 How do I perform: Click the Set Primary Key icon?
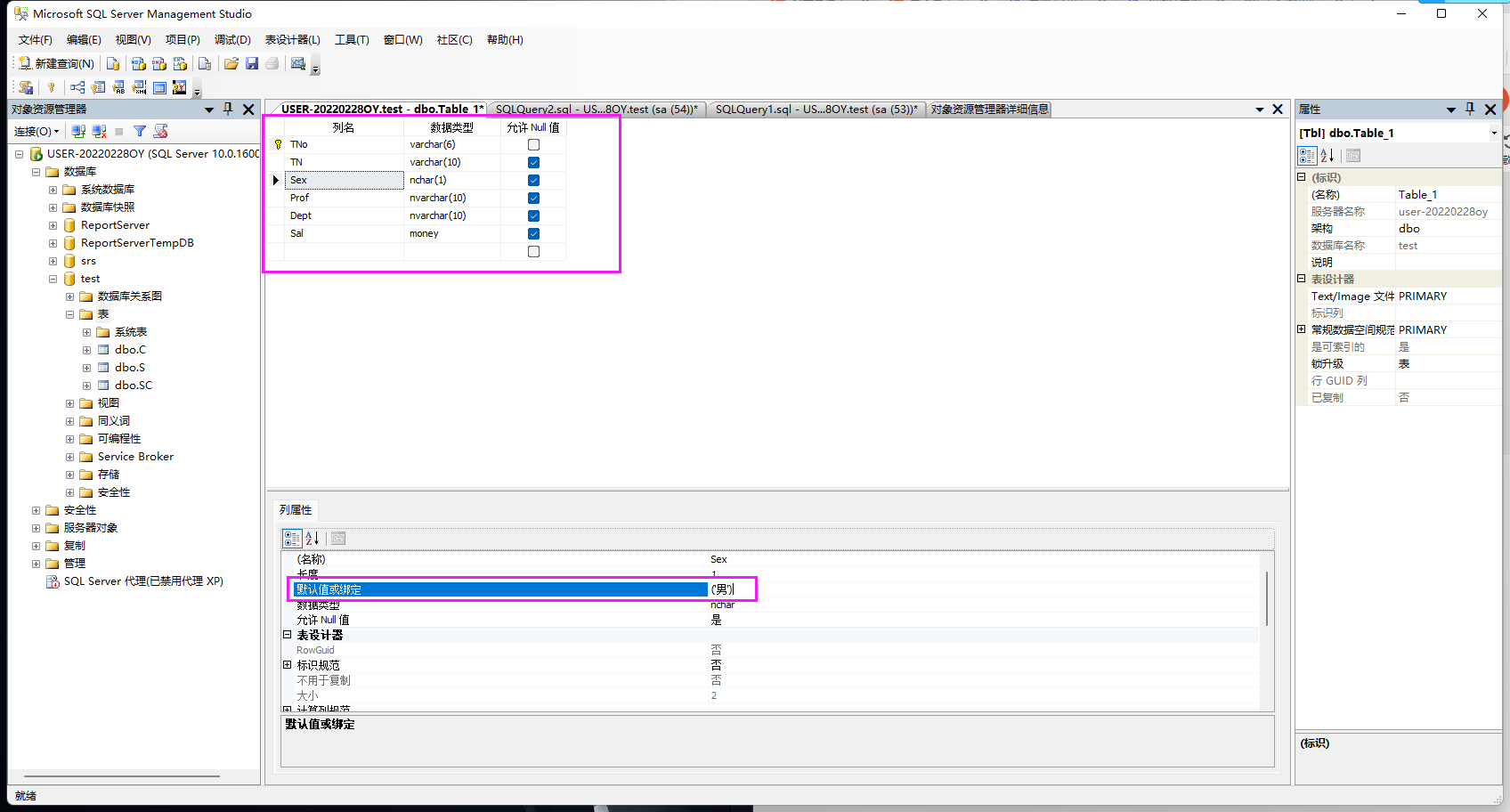(x=52, y=87)
